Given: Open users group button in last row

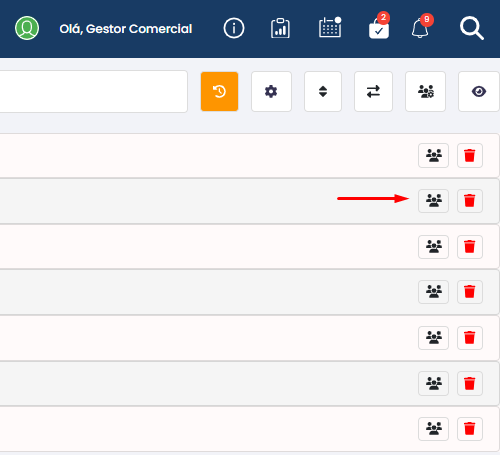Looking at the screenshot, I should (433, 429).
